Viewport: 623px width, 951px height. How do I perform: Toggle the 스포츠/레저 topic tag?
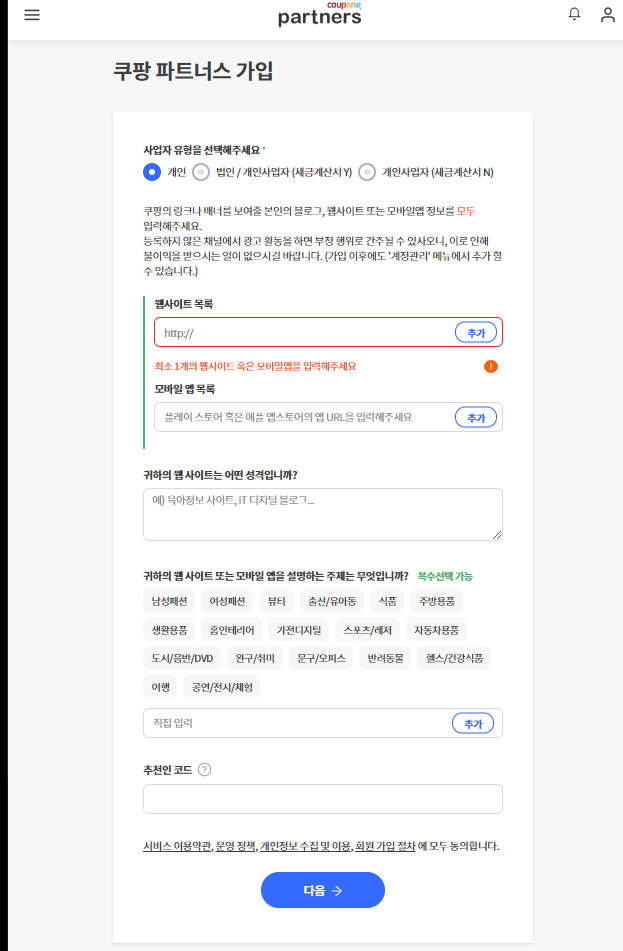368,630
